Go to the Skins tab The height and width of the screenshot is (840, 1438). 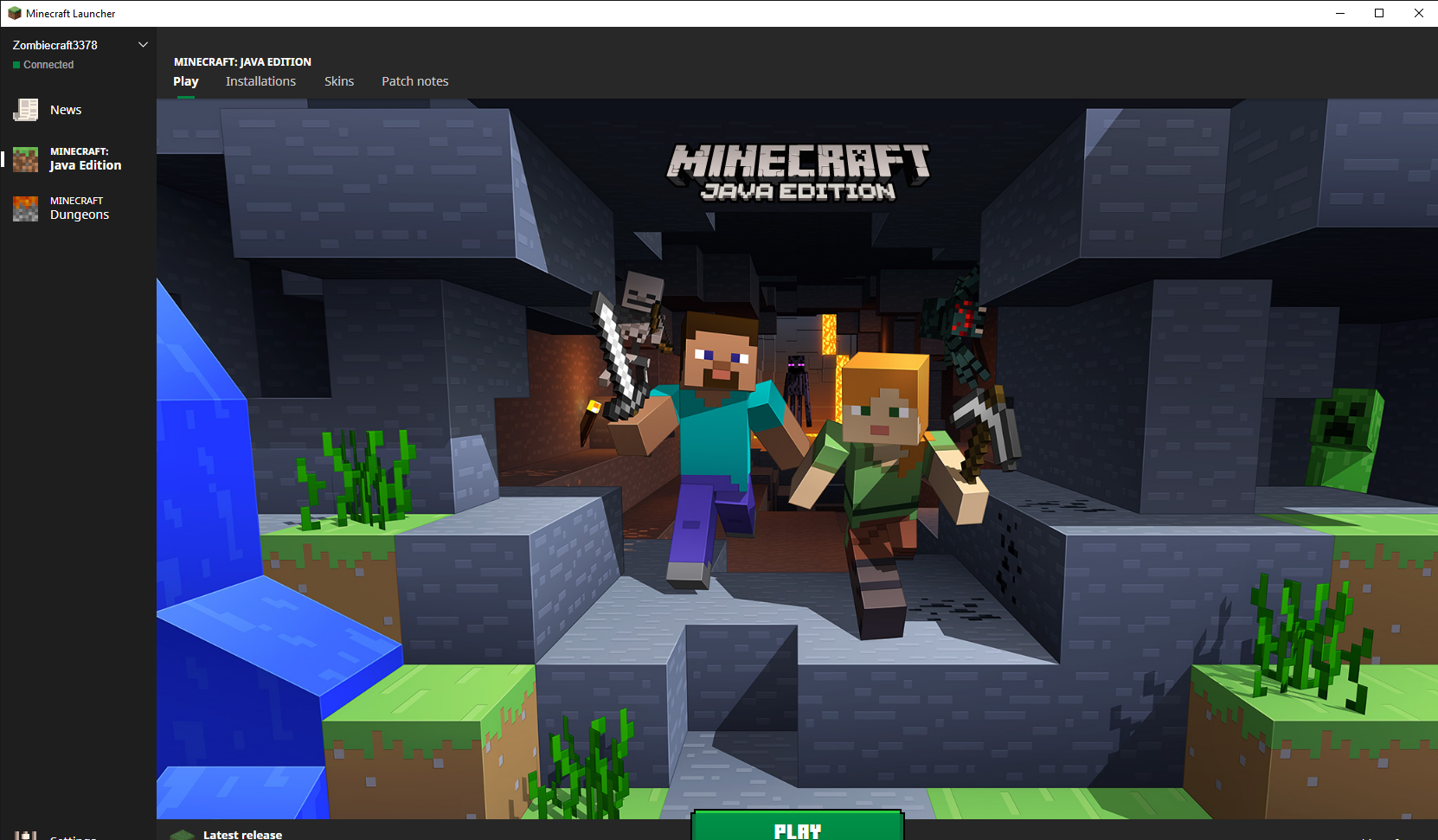click(339, 81)
